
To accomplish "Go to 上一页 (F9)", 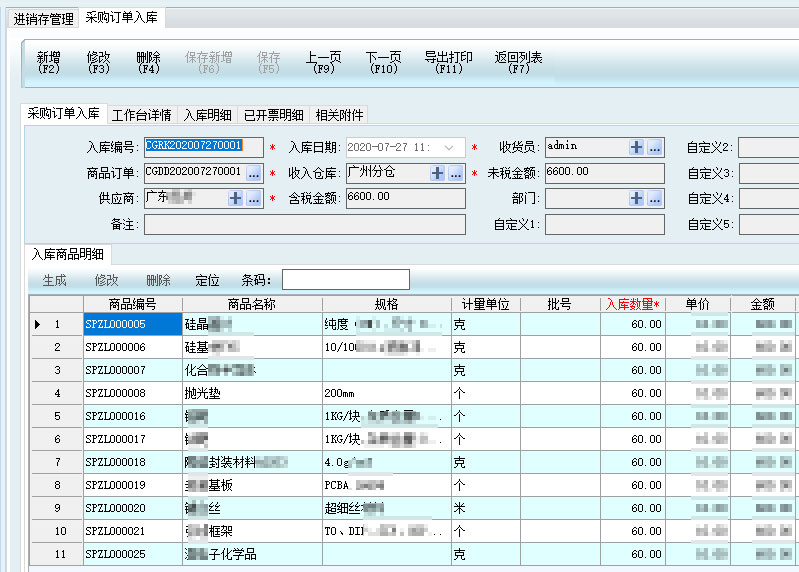I will pyautogui.click(x=324, y=63).
